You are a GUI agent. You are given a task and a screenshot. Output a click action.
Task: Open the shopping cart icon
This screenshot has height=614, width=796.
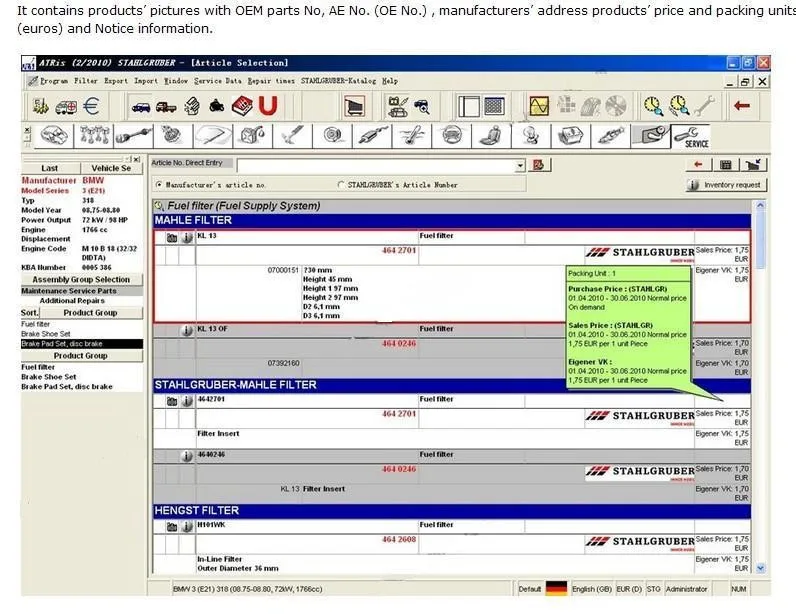[x=354, y=106]
